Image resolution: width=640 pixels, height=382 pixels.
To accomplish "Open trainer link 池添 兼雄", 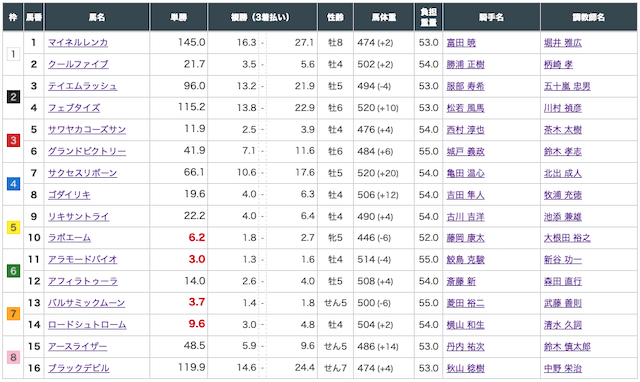I will click(563, 217).
